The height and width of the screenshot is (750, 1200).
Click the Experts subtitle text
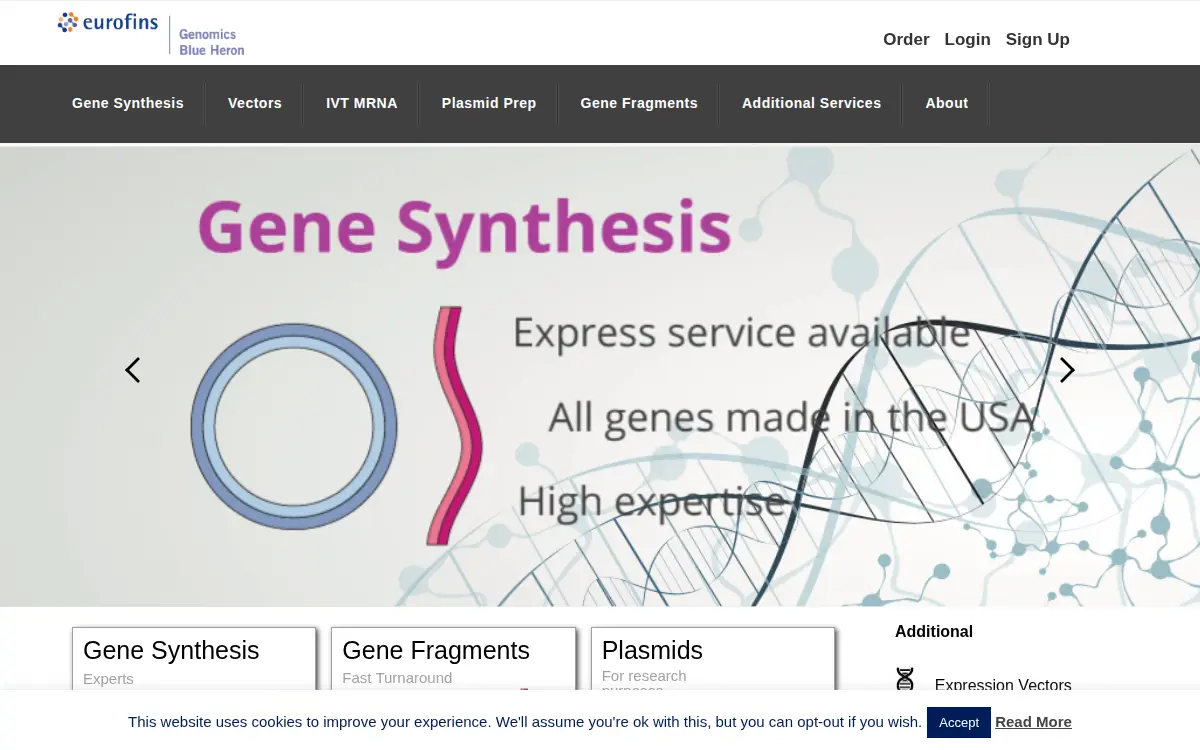pyautogui.click(x=108, y=679)
